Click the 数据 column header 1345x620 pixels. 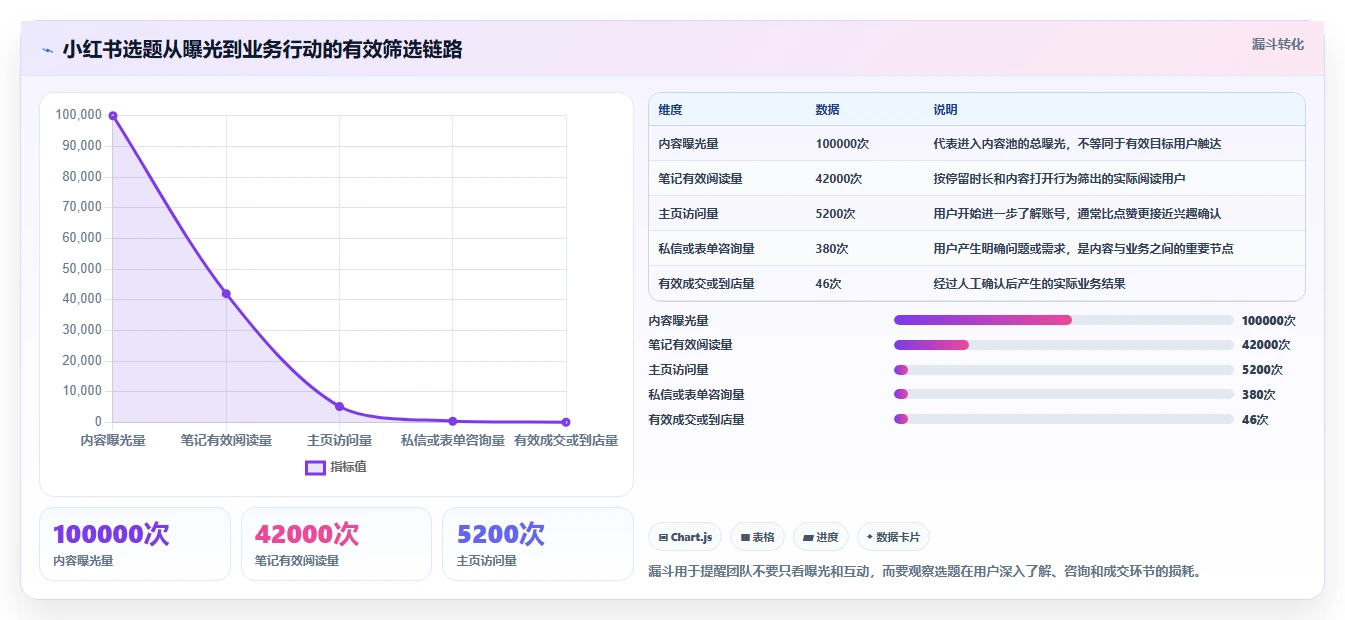click(x=827, y=110)
